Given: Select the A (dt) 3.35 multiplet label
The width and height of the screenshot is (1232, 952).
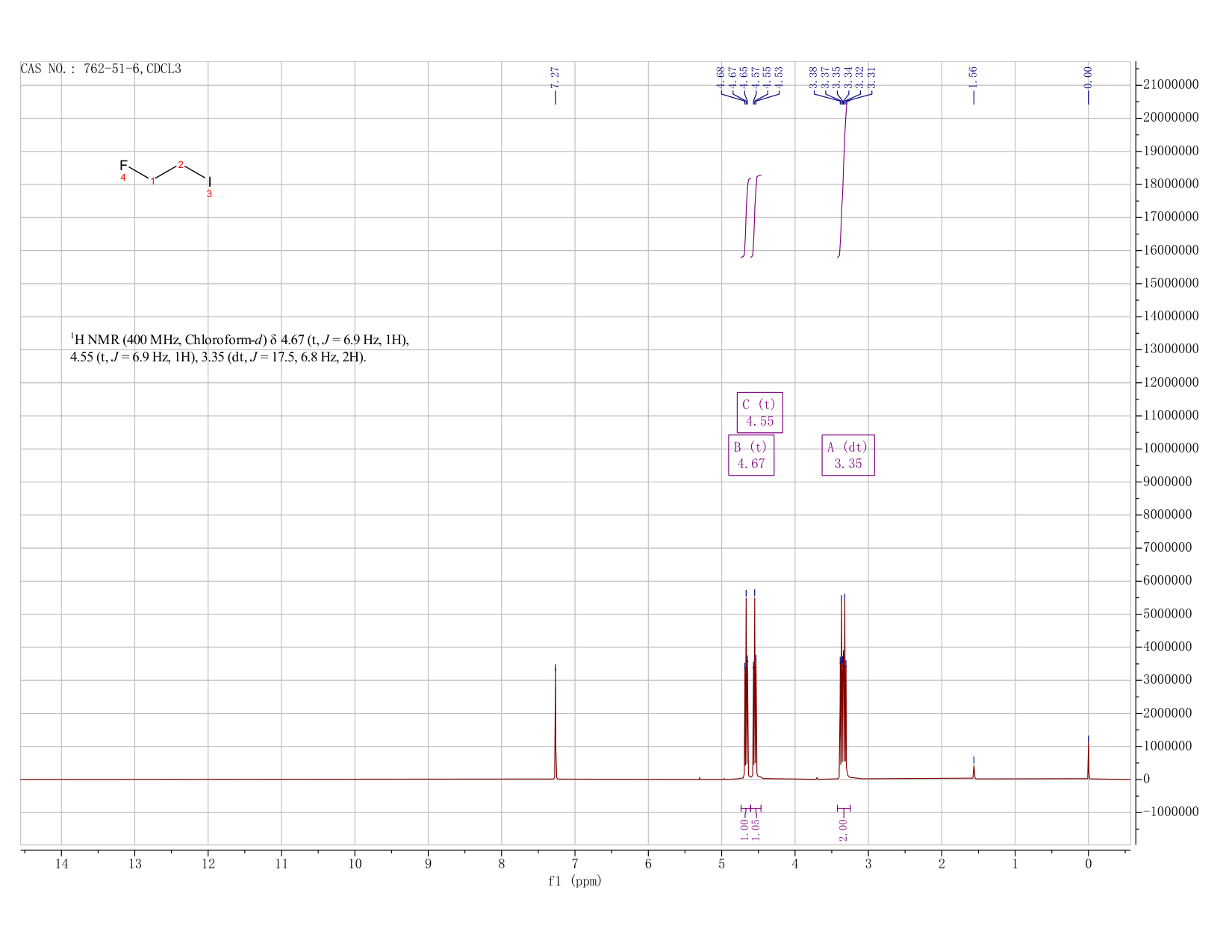Looking at the screenshot, I should (848, 455).
